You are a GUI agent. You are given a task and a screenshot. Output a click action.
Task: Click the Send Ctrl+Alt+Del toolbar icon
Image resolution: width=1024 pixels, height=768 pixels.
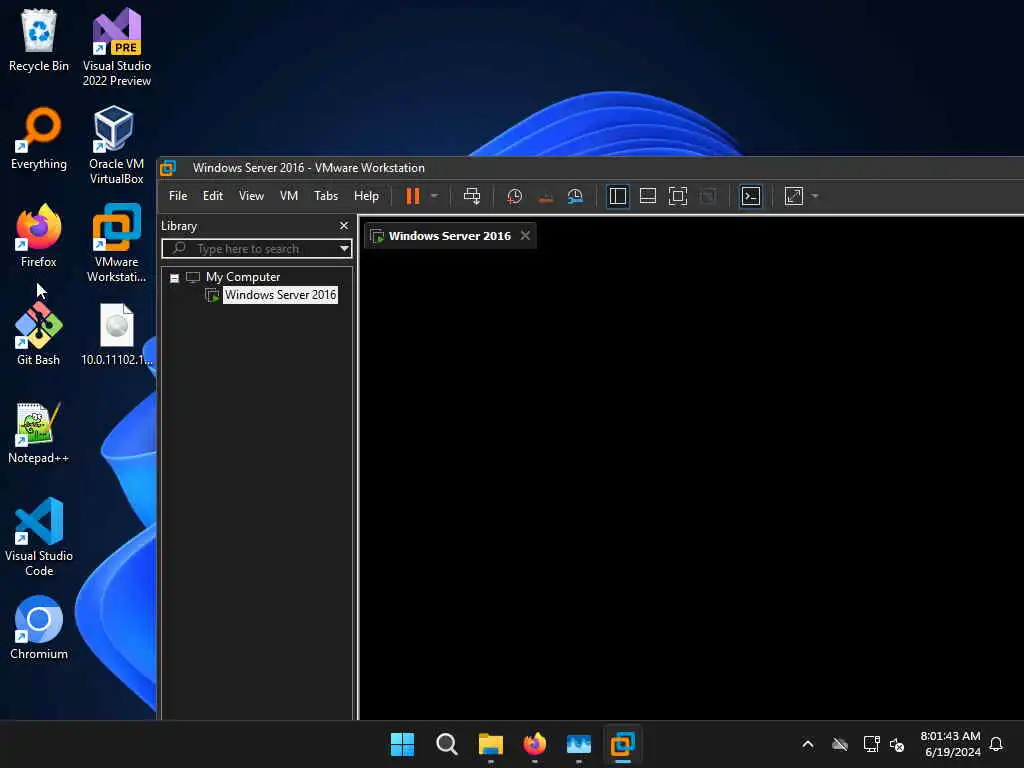(472, 196)
